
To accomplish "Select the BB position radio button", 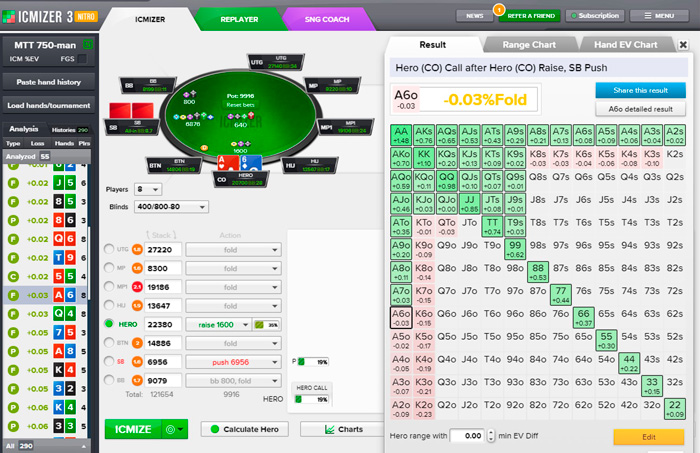I will tap(108, 380).
